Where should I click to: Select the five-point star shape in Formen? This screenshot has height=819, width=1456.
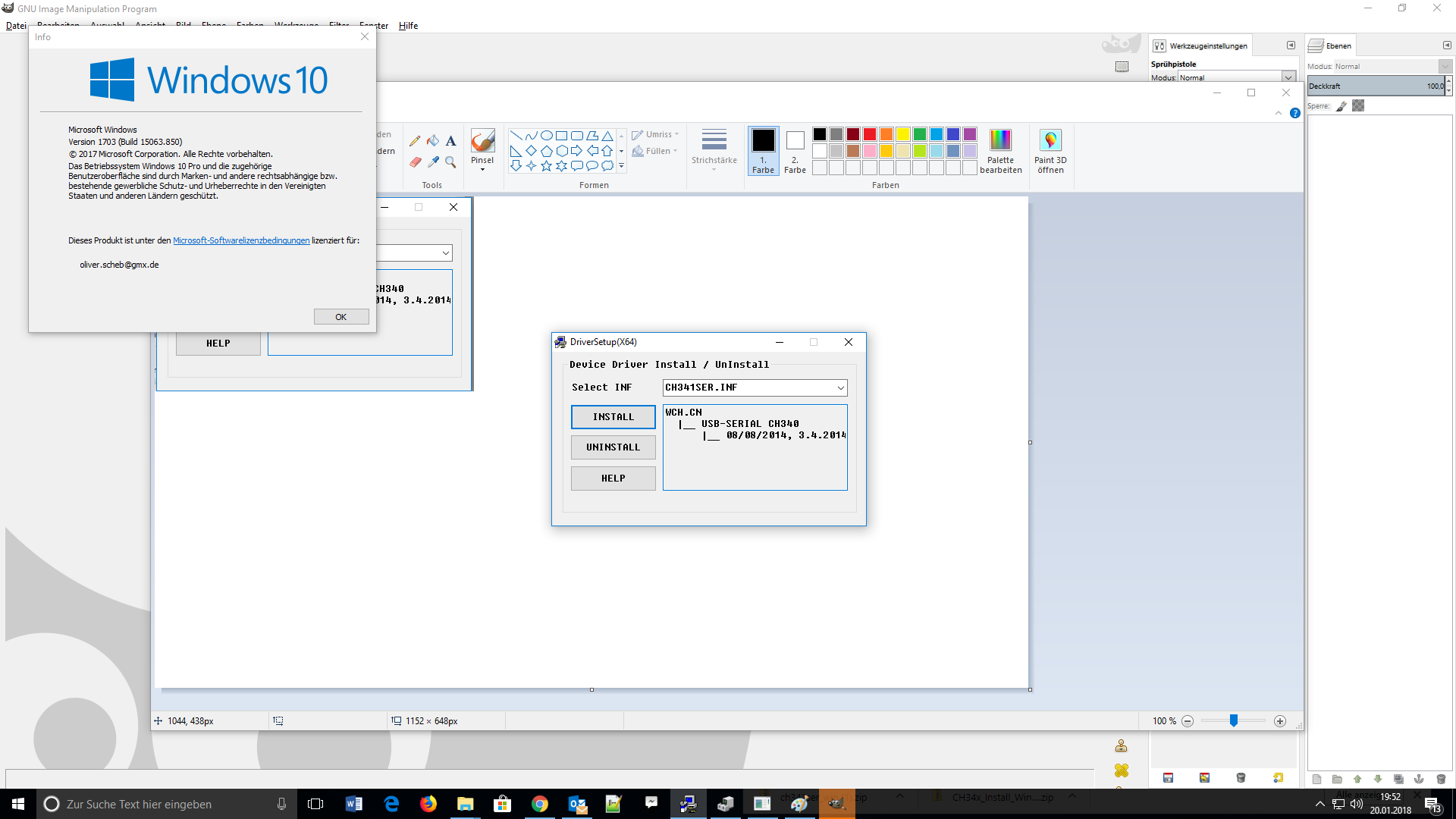point(546,165)
